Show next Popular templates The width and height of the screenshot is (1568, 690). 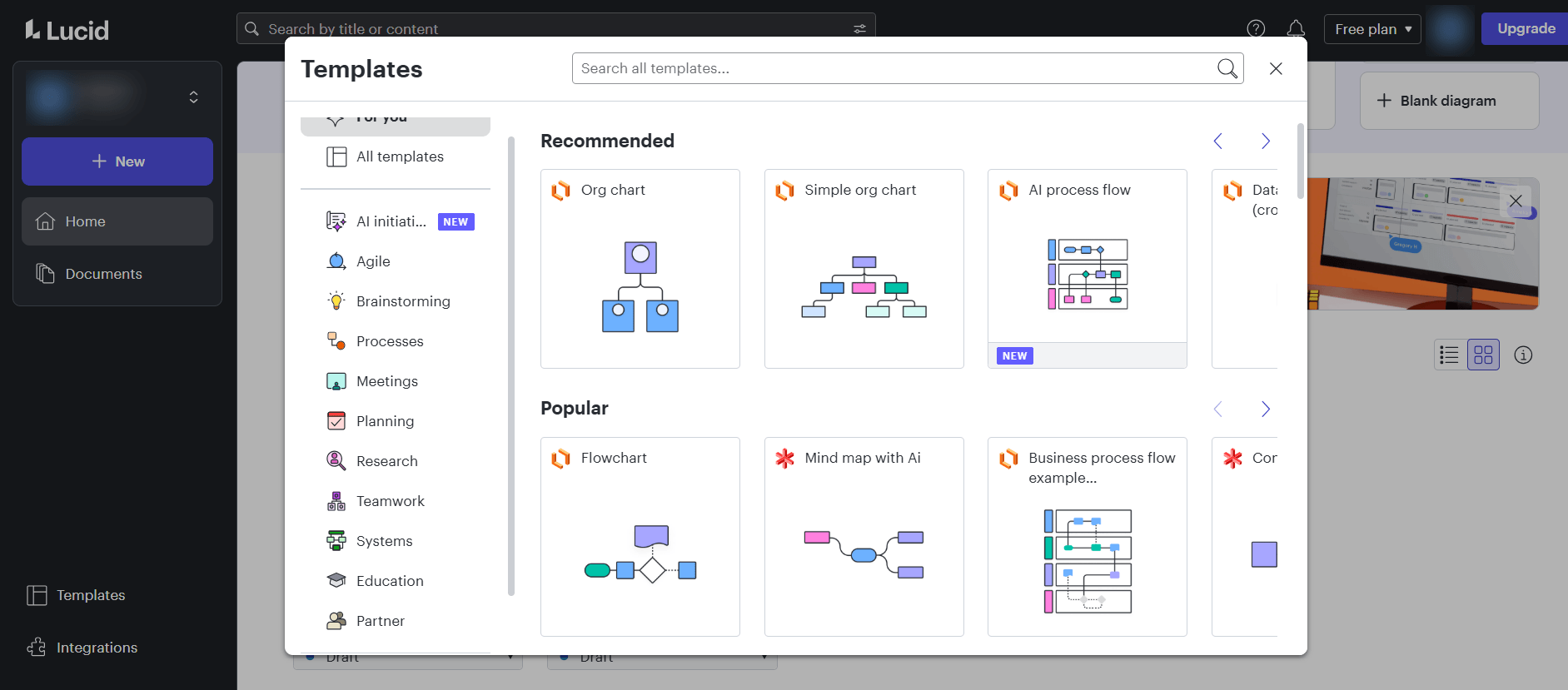(x=1265, y=409)
